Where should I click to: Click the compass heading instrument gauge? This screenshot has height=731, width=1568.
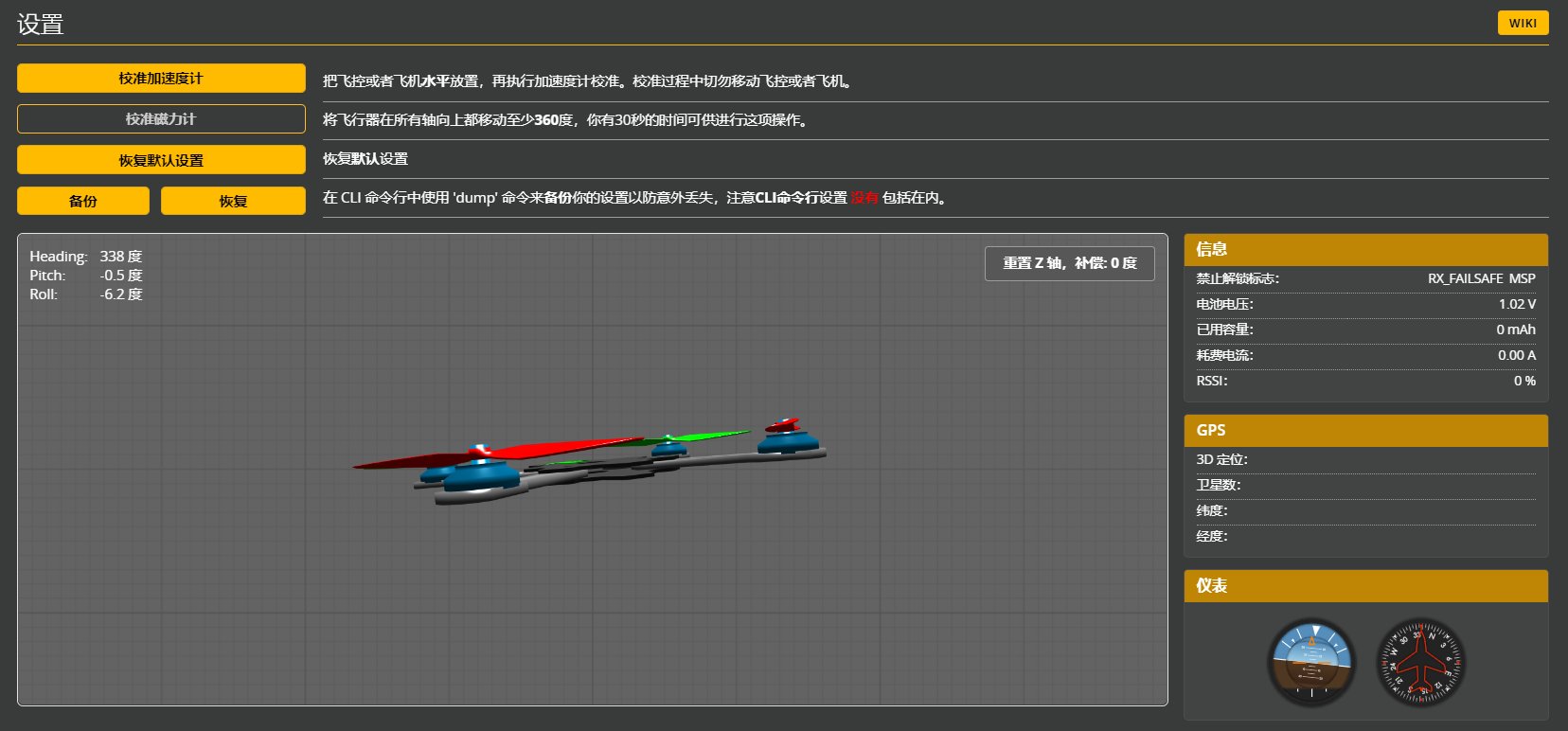[1420, 663]
